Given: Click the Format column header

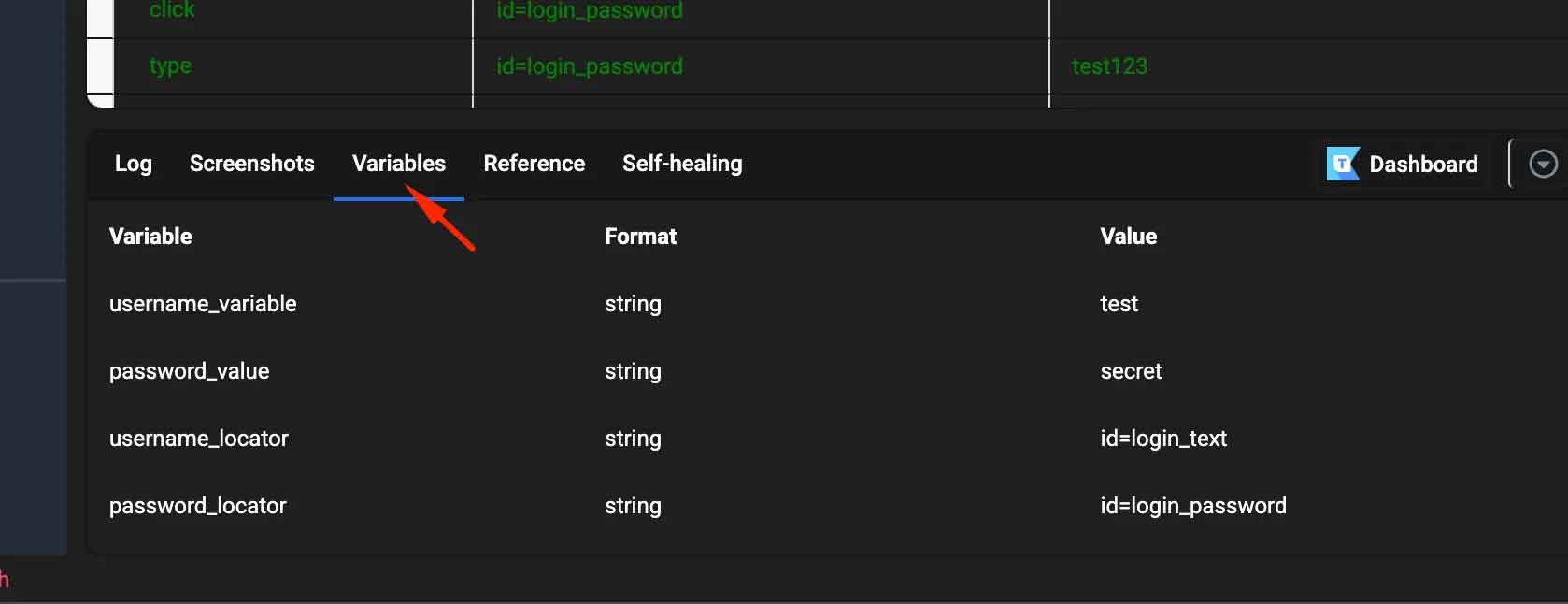Looking at the screenshot, I should pos(640,237).
